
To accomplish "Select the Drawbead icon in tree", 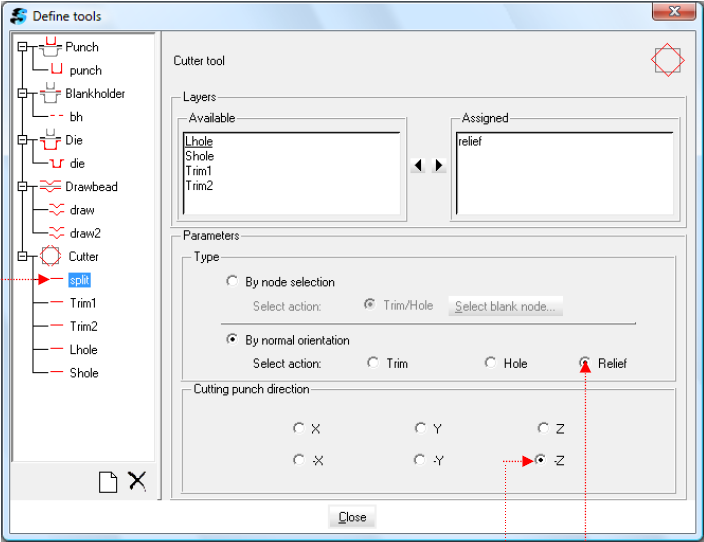I will click(x=50, y=186).
